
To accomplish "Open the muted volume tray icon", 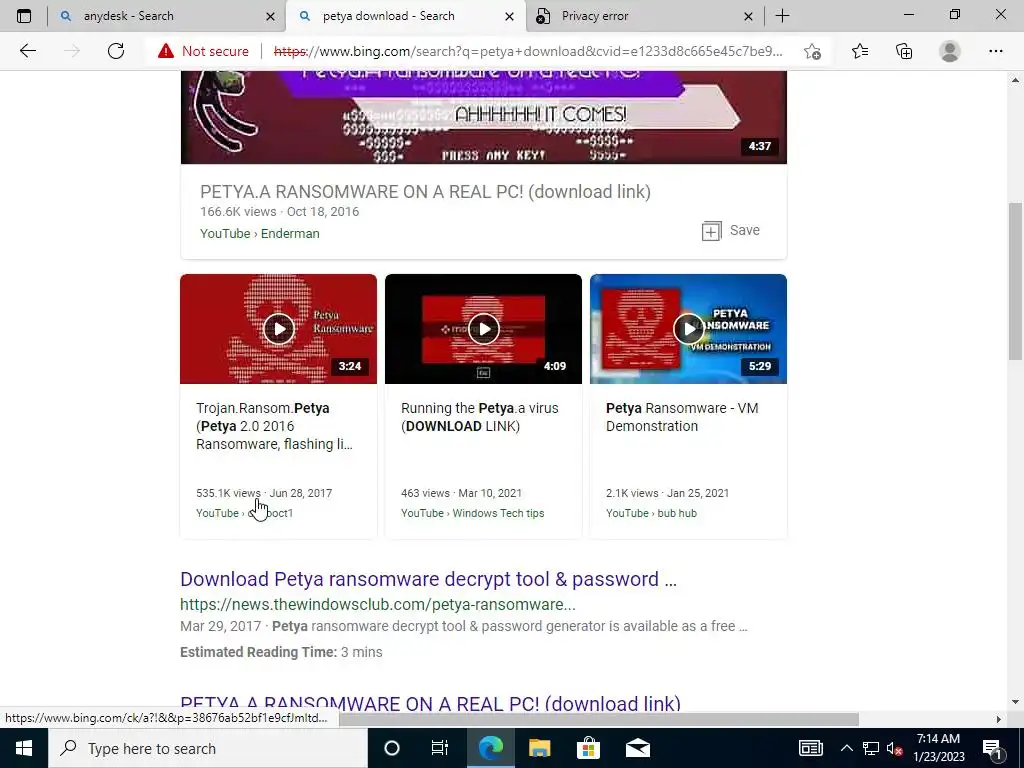I will point(895,748).
